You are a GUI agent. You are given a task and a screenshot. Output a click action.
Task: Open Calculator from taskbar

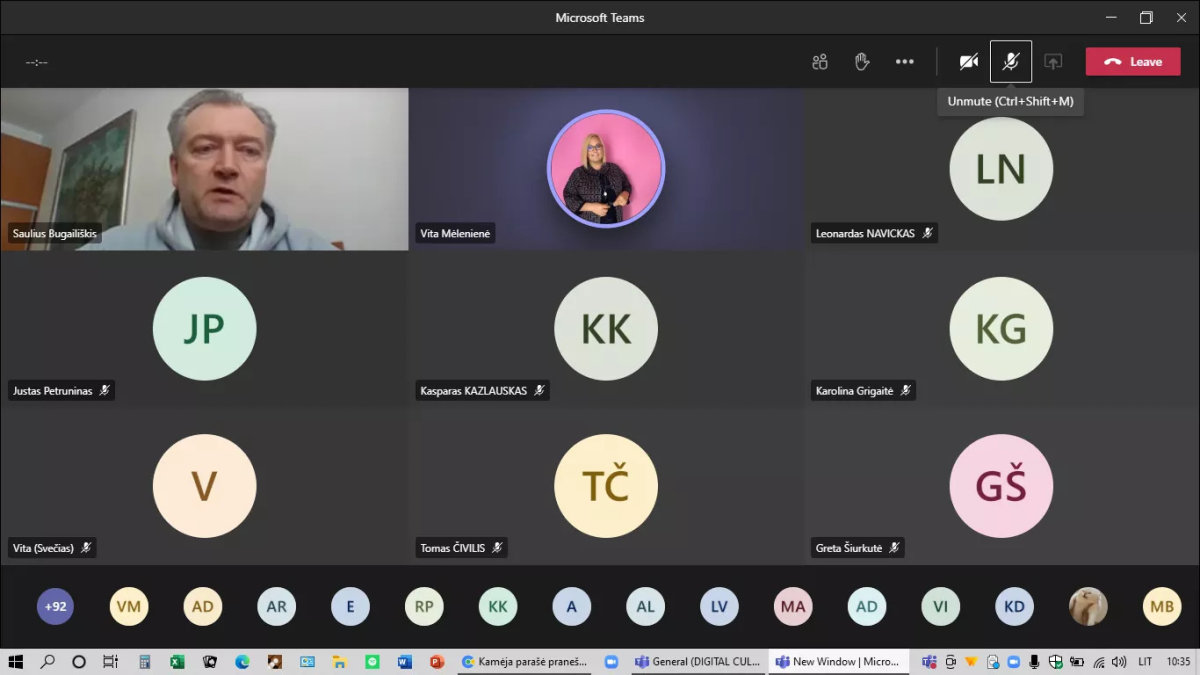(x=145, y=662)
